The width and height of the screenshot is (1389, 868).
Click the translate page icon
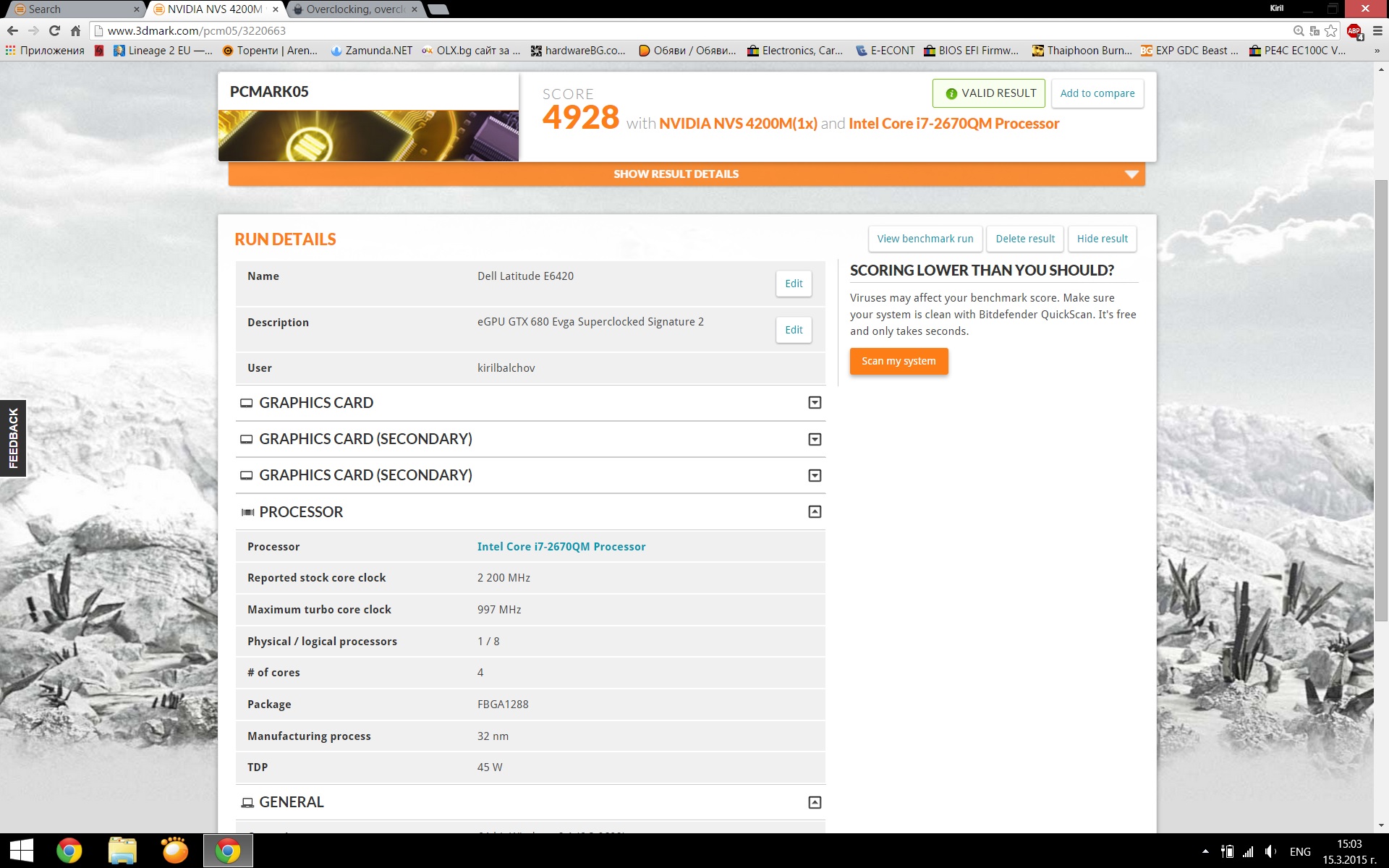1314,30
